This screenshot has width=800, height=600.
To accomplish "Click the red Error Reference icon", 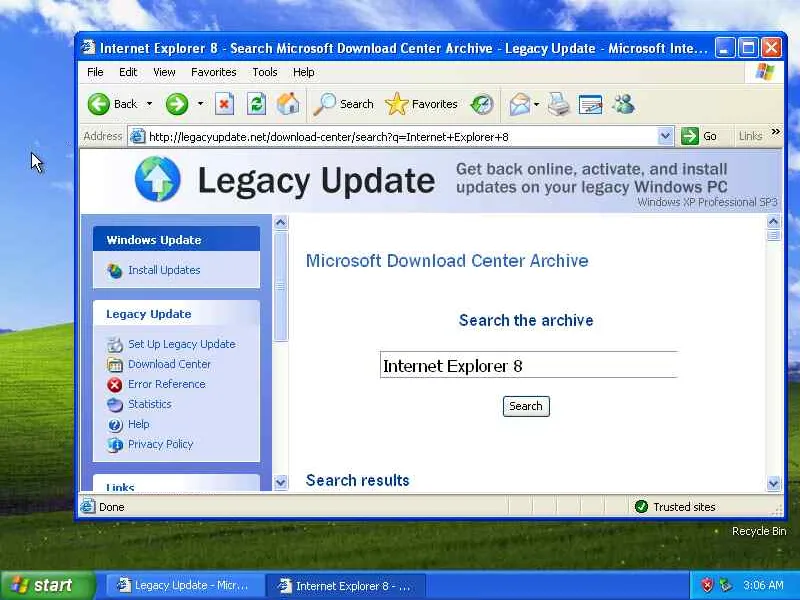I will (x=115, y=384).
